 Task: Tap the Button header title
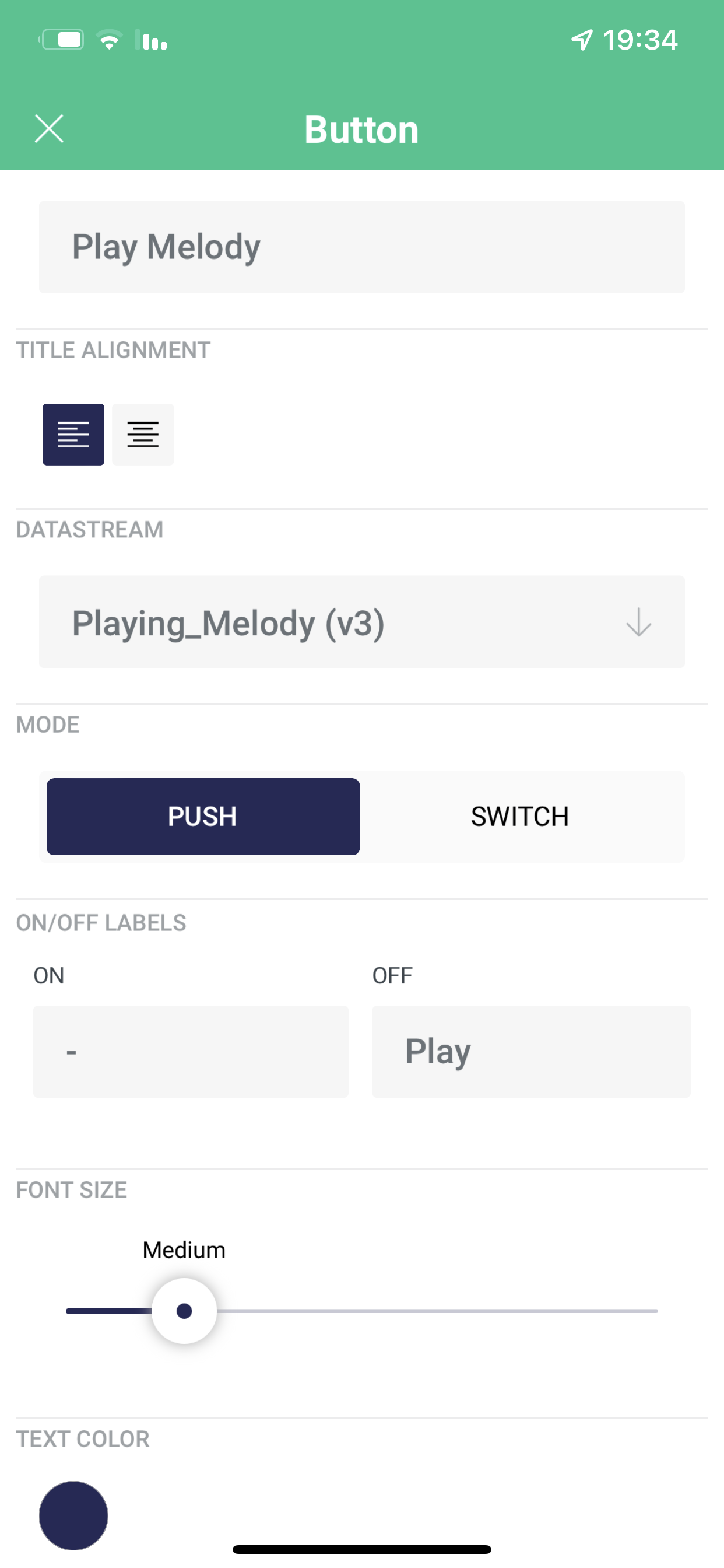(361, 129)
